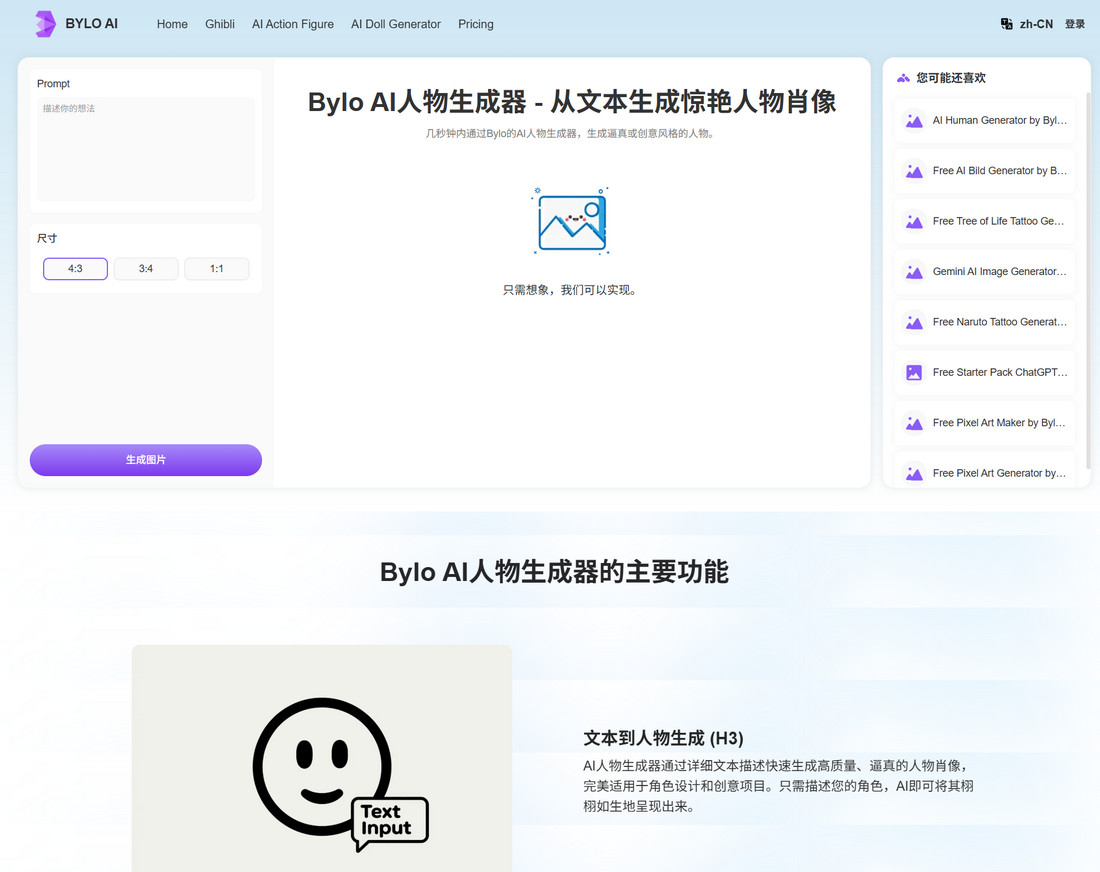Click the 只需想象，我们可以实现。 text
The width and height of the screenshot is (1100, 872).
pyautogui.click(x=571, y=290)
